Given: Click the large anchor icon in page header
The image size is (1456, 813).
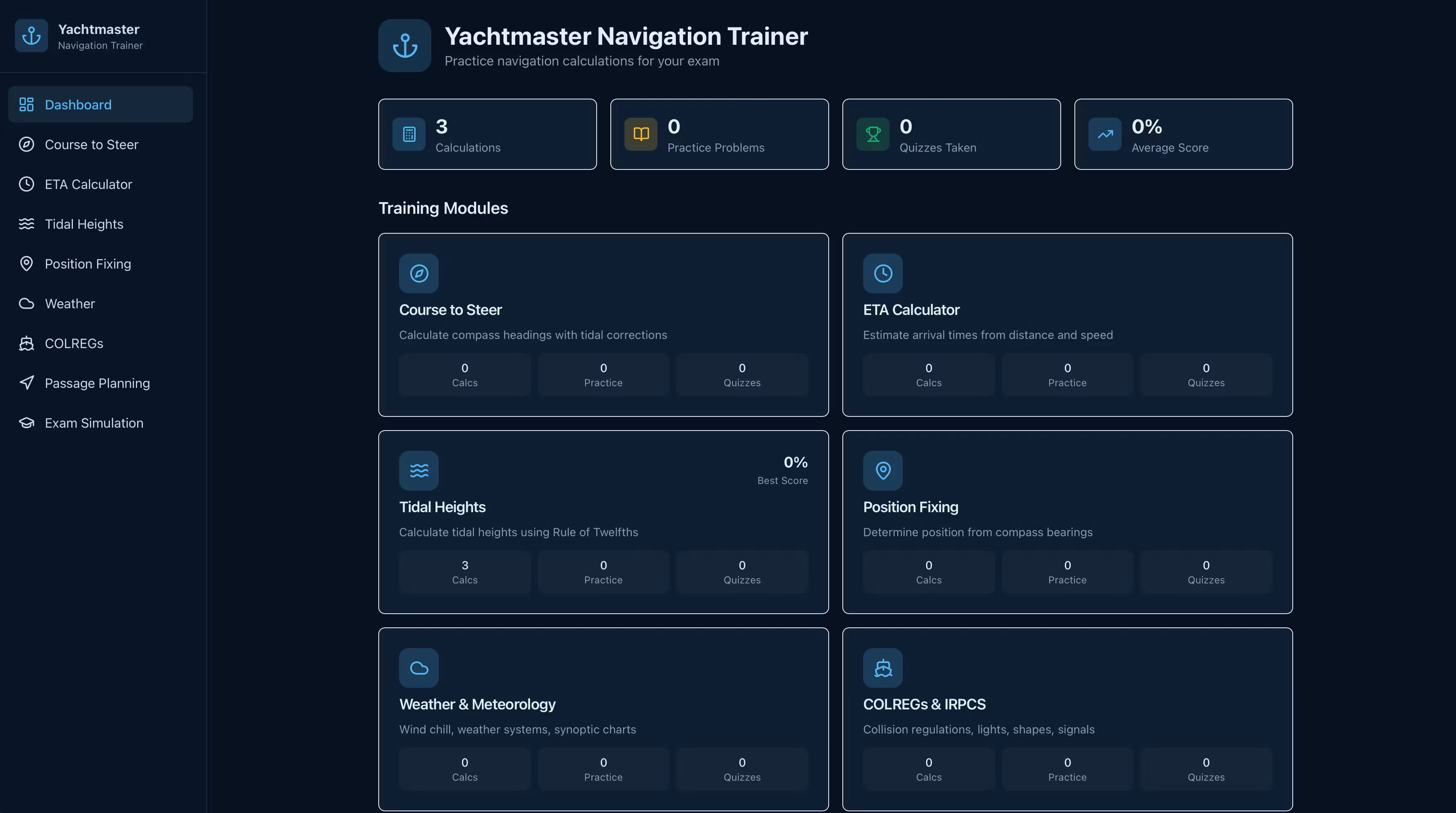Looking at the screenshot, I should [405, 46].
